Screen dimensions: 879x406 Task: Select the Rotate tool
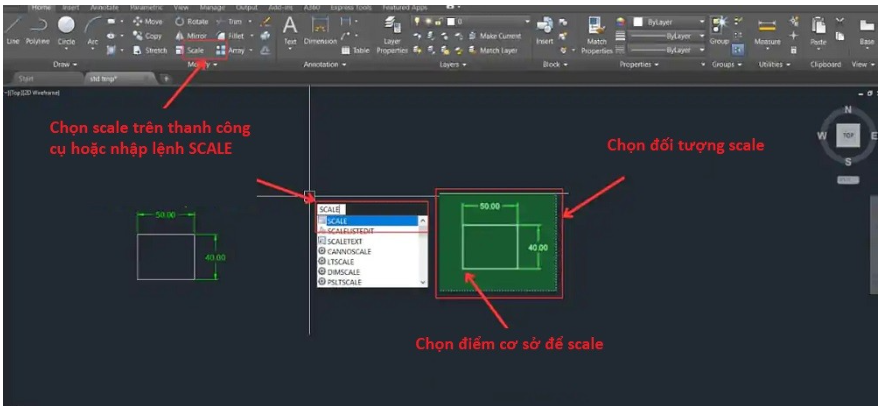tap(190, 21)
